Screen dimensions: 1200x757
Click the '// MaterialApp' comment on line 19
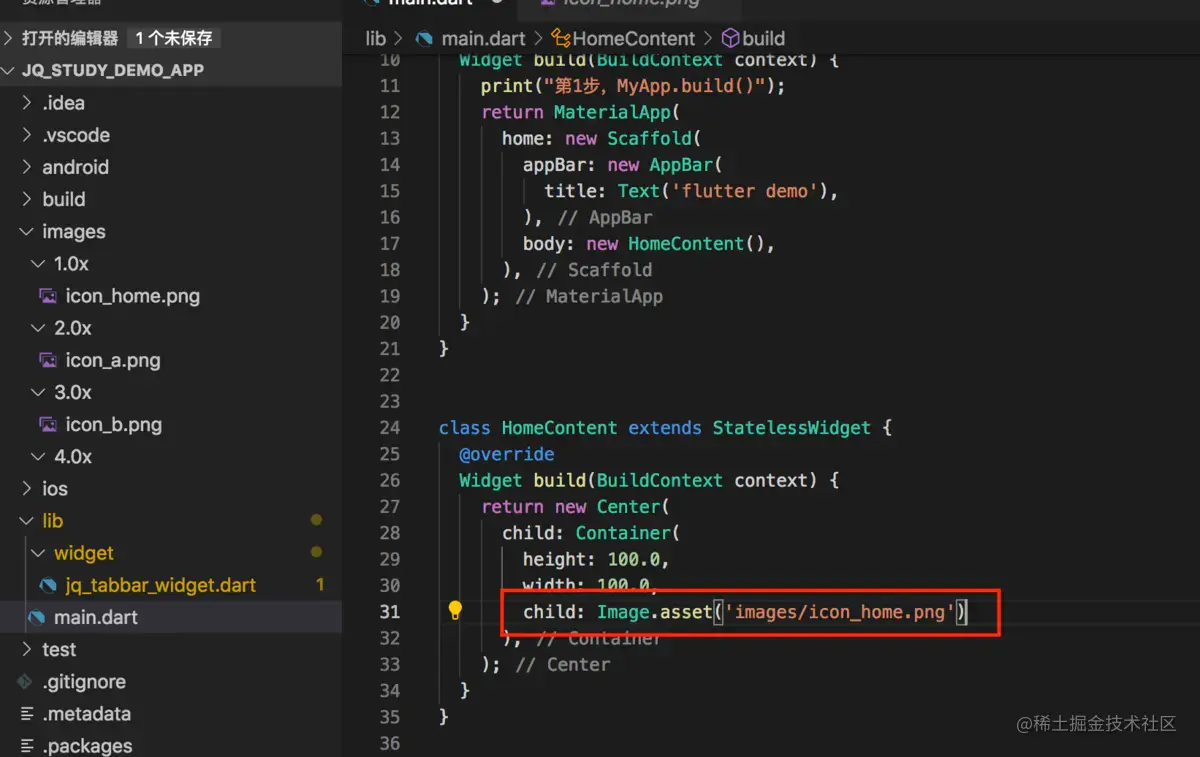589,296
